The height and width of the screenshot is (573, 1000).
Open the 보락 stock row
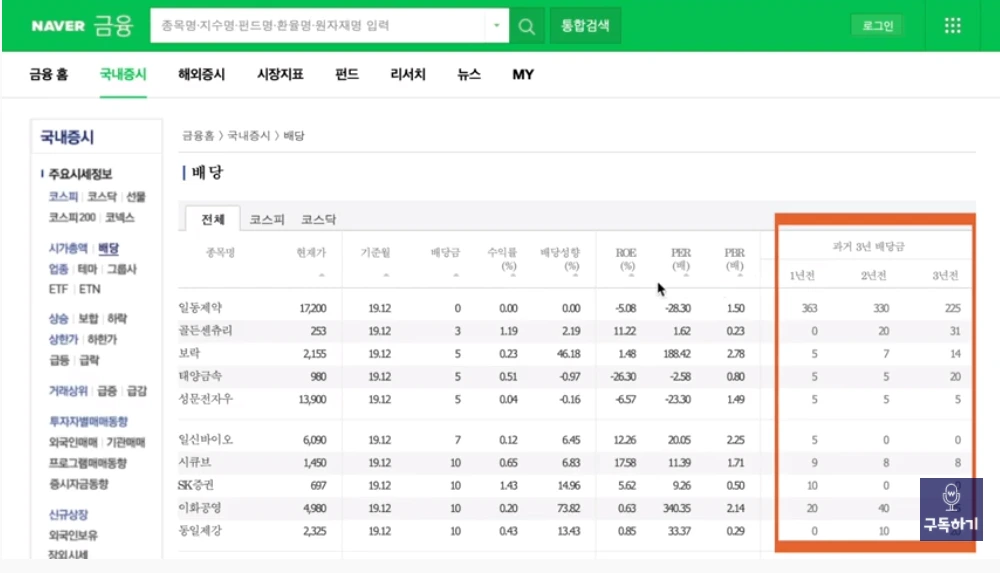click(189, 353)
